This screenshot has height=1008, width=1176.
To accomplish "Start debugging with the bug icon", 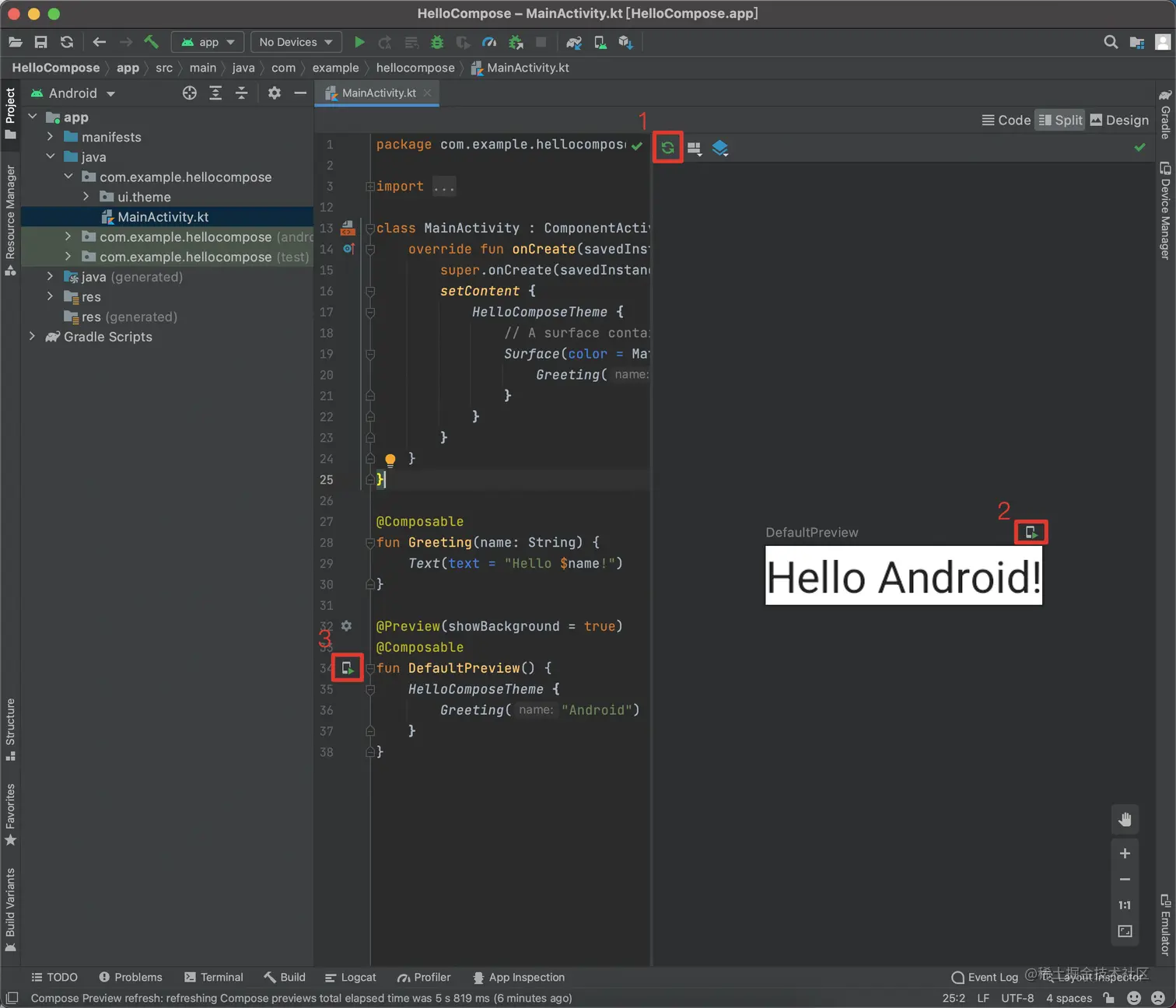I will click(437, 42).
